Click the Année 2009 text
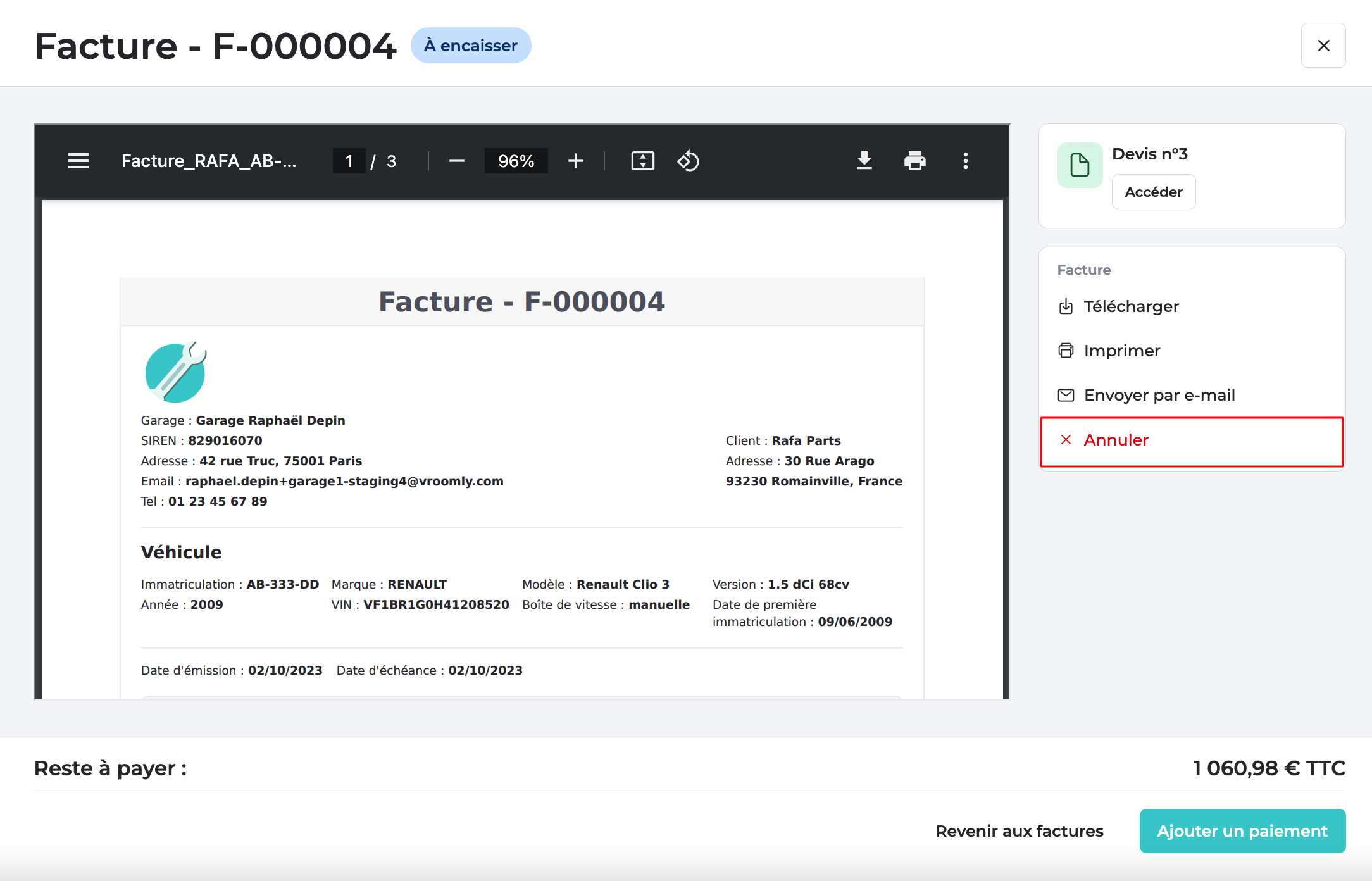The height and width of the screenshot is (881, 1372). point(182,604)
